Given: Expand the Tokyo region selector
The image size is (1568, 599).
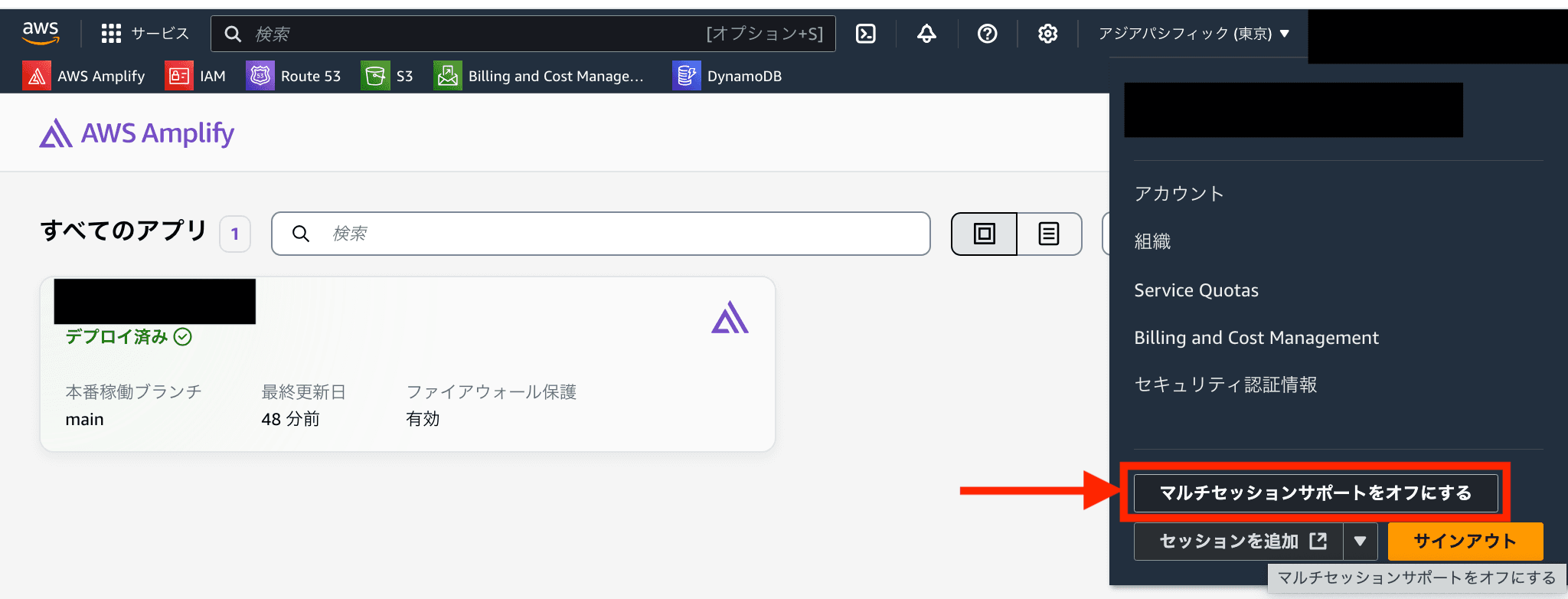Looking at the screenshot, I should point(1194,34).
